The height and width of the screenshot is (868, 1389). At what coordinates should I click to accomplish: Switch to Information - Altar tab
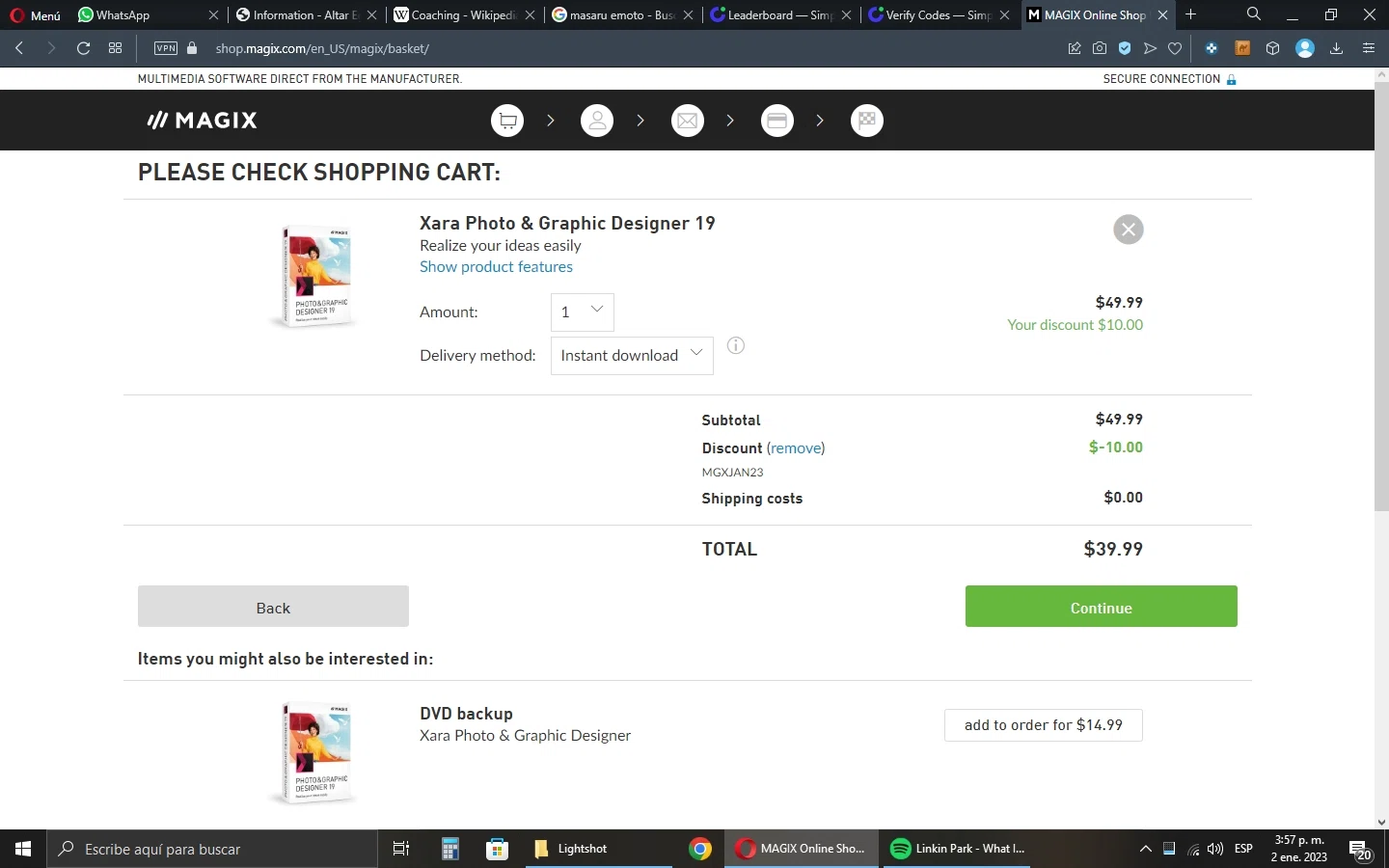coord(297,14)
